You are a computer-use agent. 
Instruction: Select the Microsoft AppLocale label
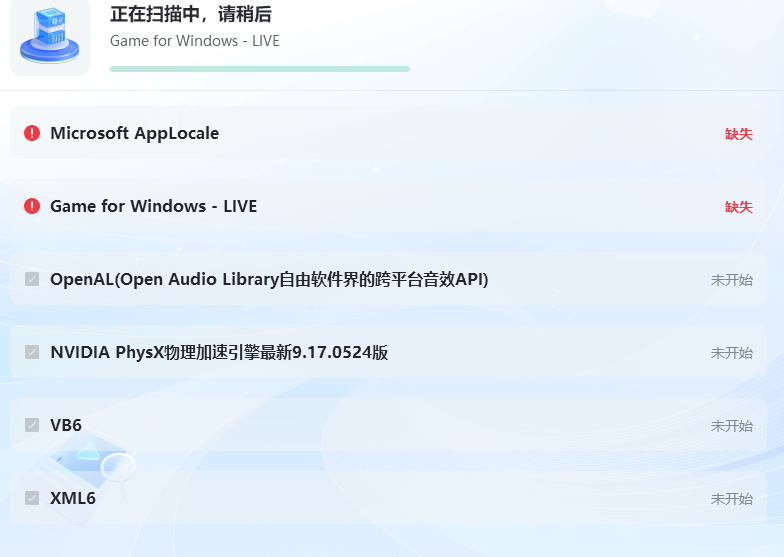coord(134,134)
